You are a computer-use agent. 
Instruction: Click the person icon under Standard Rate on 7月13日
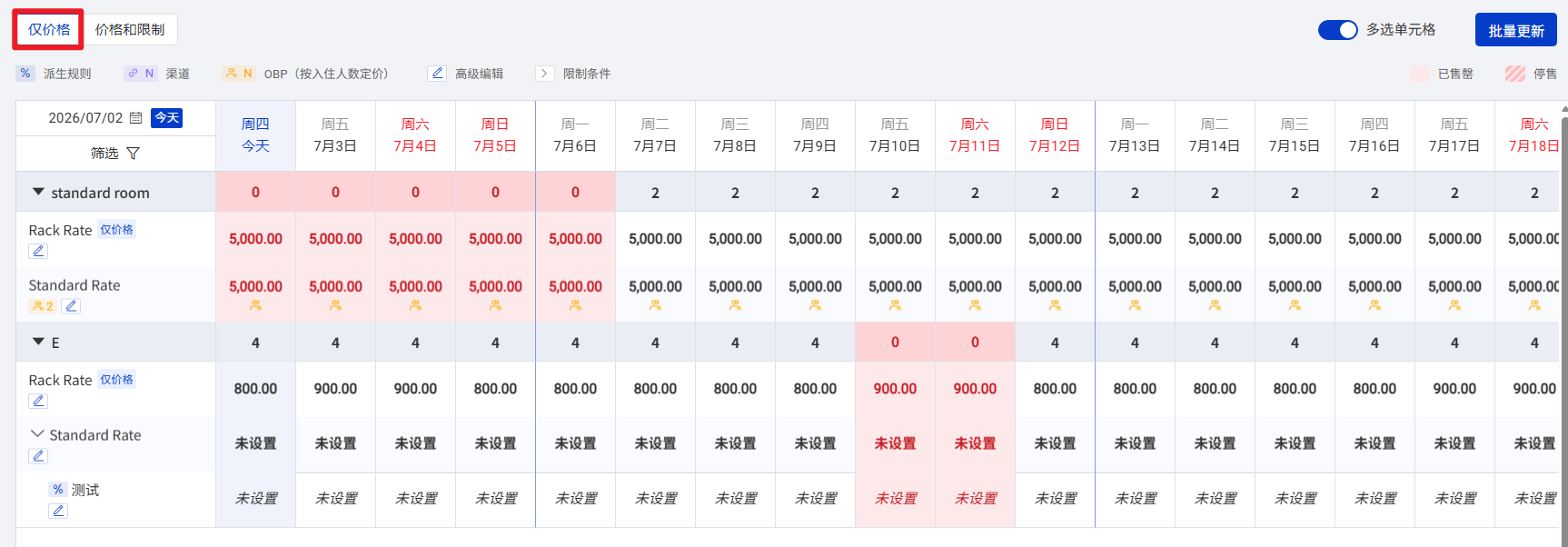[1135, 306]
